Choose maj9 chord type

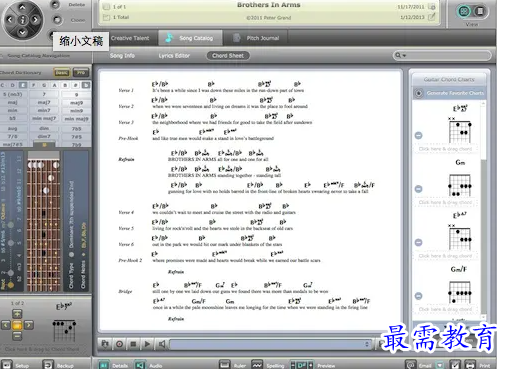[76, 102]
